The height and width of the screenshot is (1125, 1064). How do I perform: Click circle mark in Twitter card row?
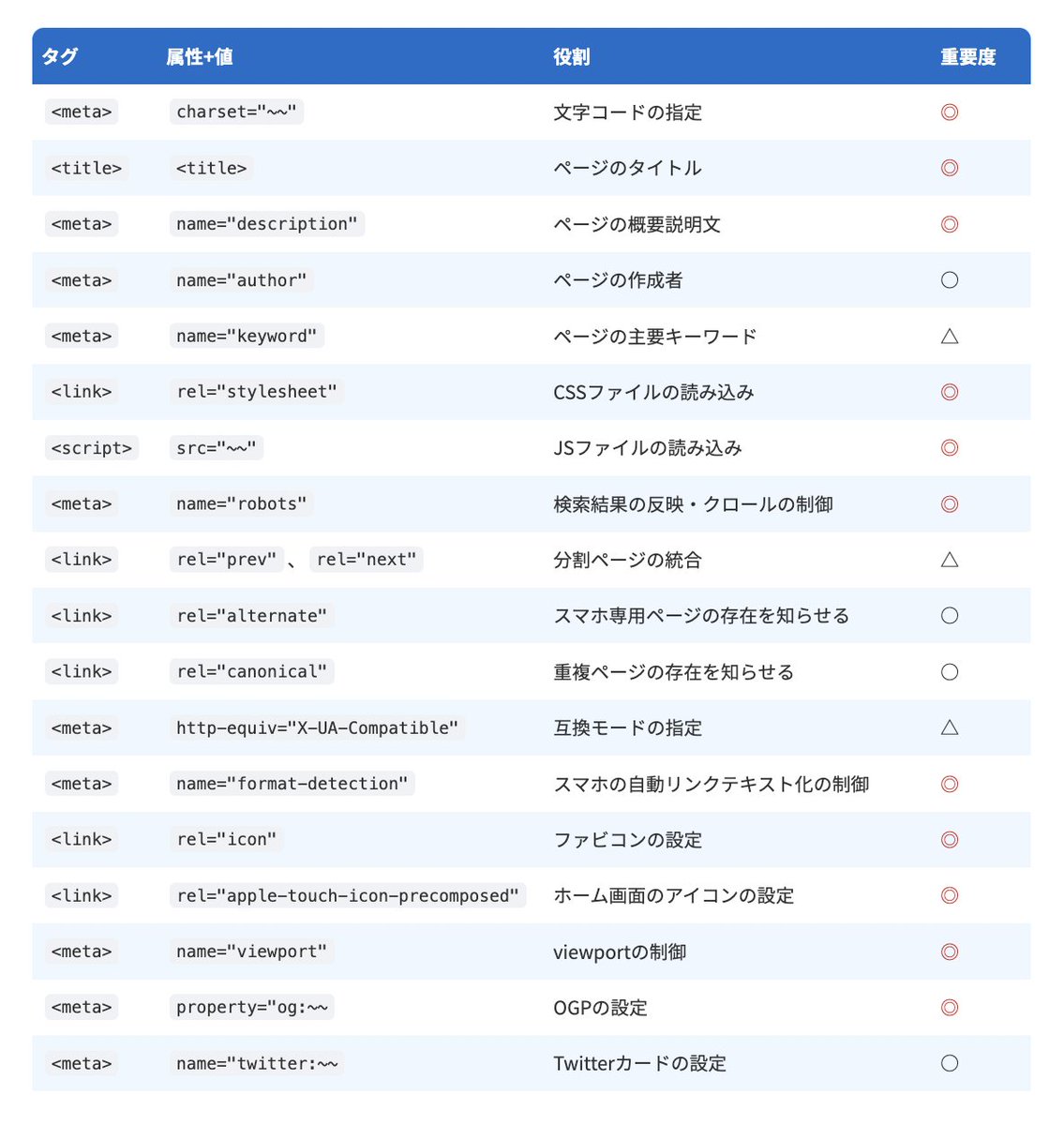[x=949, y=1063]
